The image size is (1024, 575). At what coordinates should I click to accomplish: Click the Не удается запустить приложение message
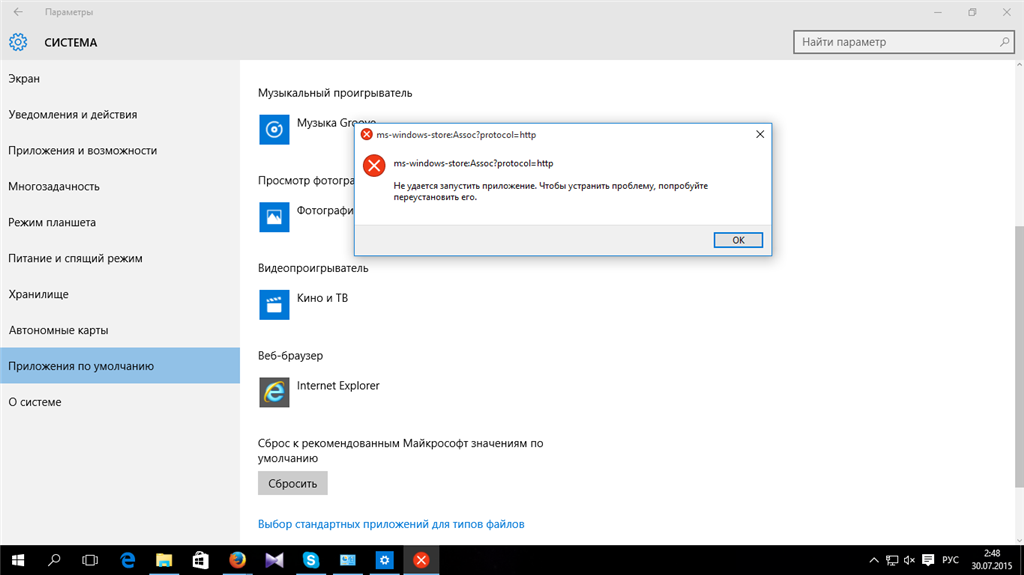pos(551,191)
